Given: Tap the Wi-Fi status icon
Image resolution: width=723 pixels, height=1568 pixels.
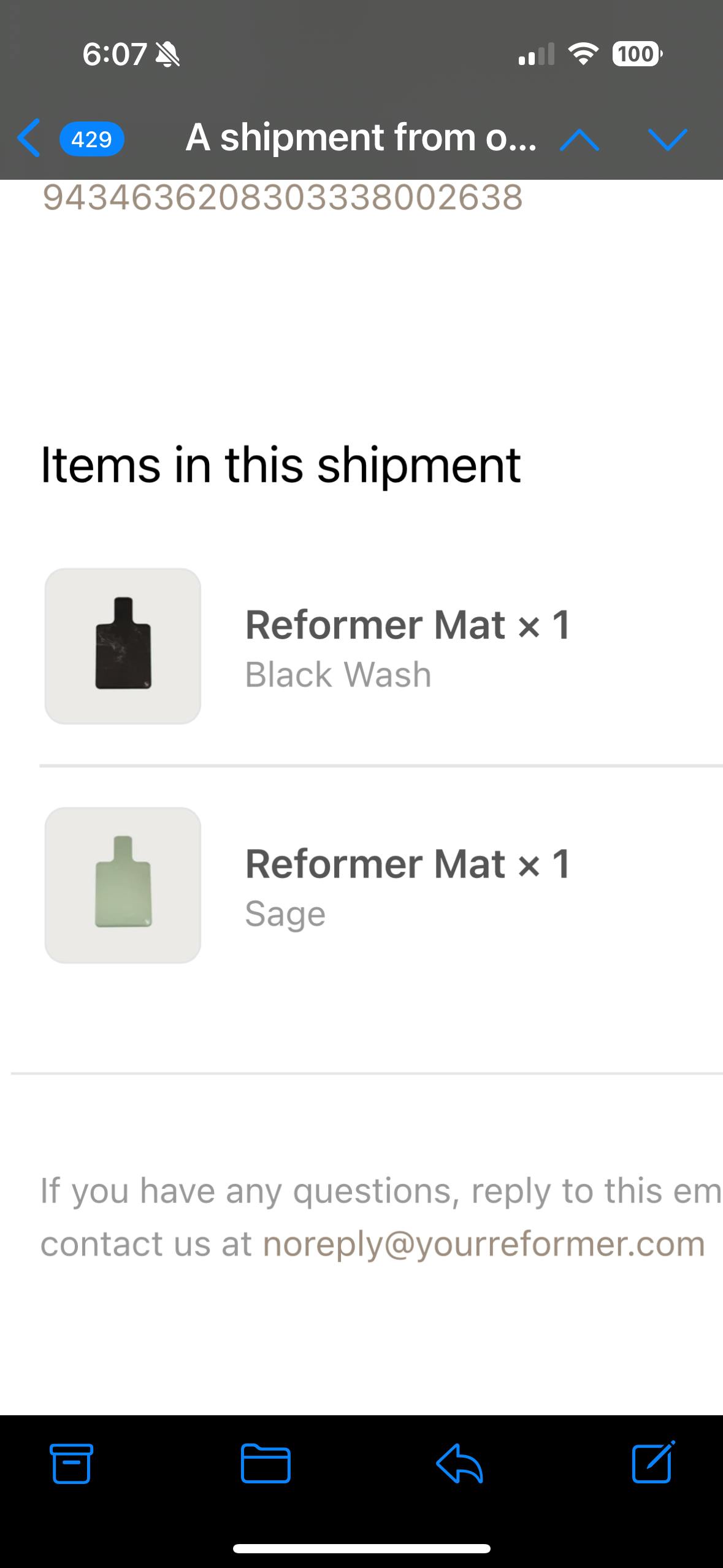Looking at the screenshot, I should [x=583, y=55].
